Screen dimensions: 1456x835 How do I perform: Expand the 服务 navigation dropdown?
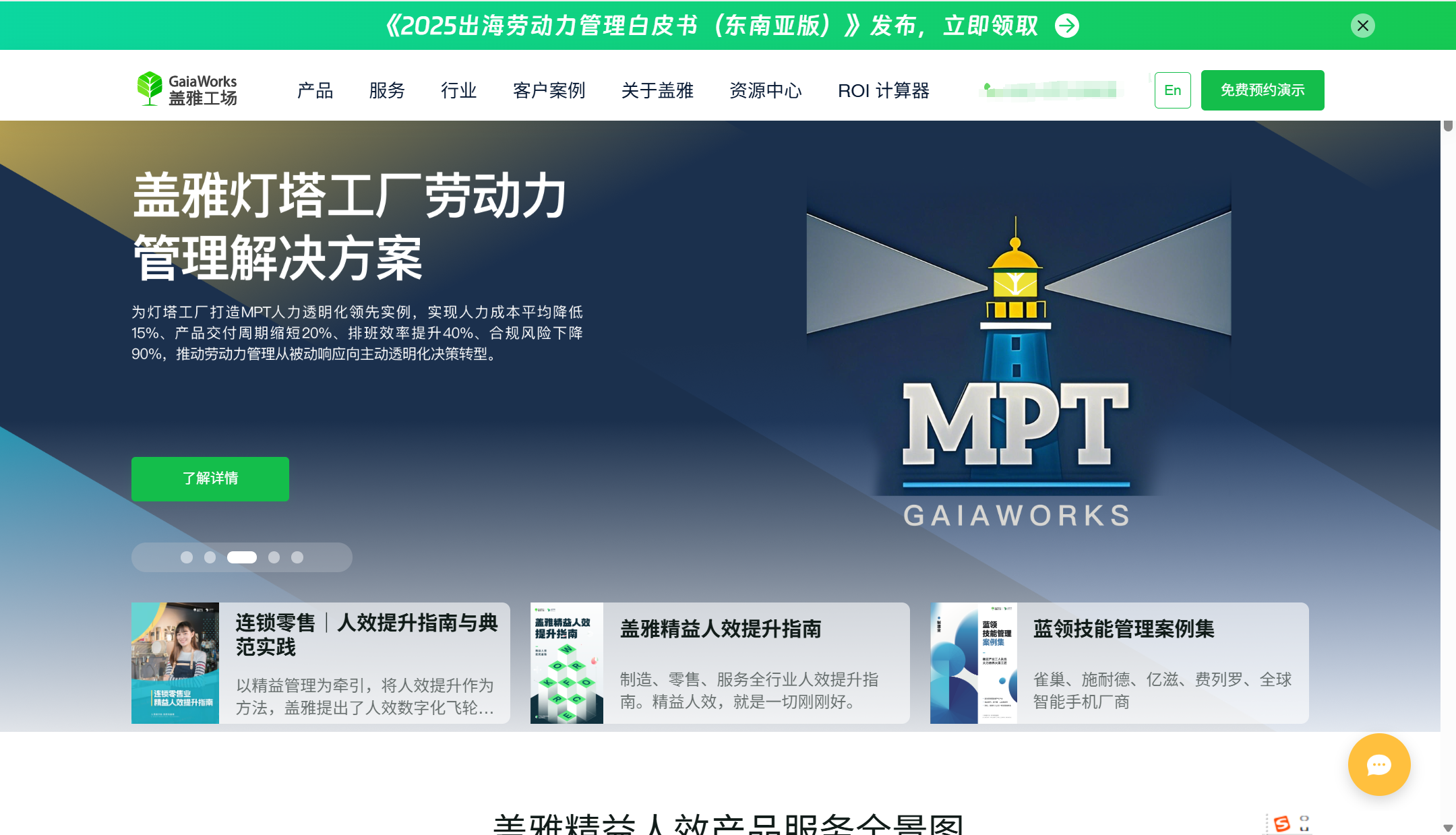coord(386,90)
